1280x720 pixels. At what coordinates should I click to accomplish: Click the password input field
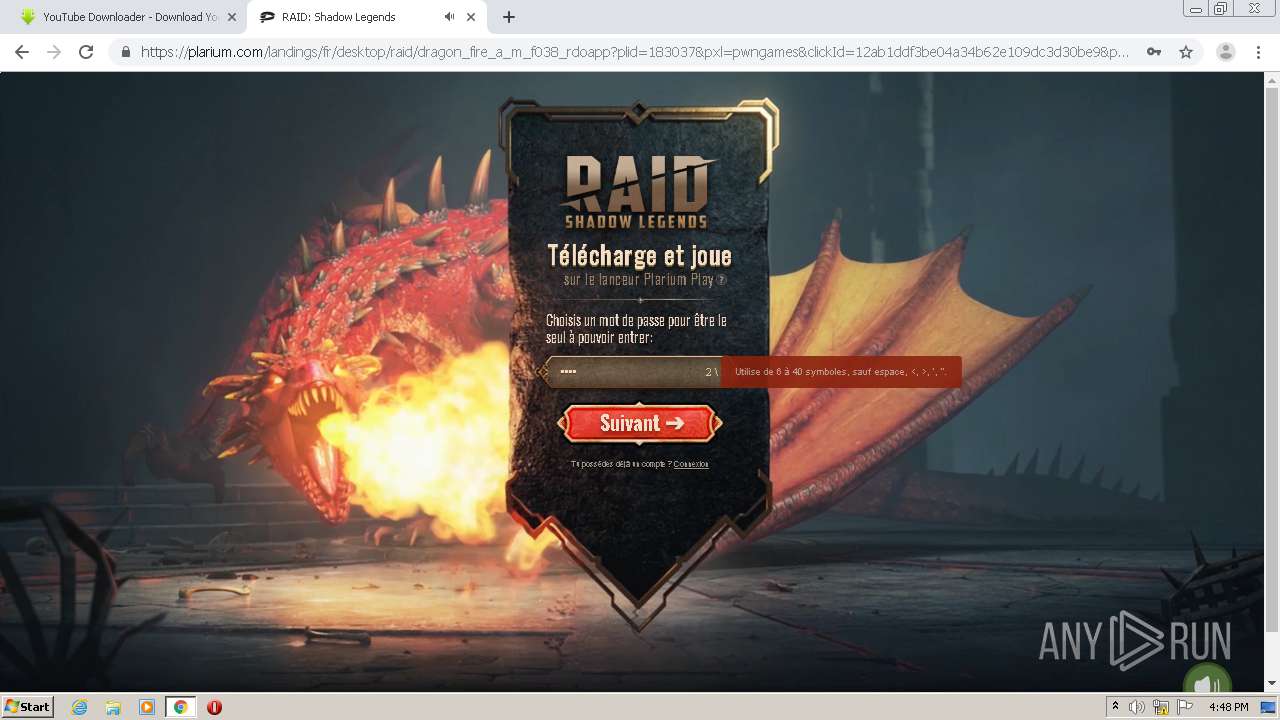(631, 372)
